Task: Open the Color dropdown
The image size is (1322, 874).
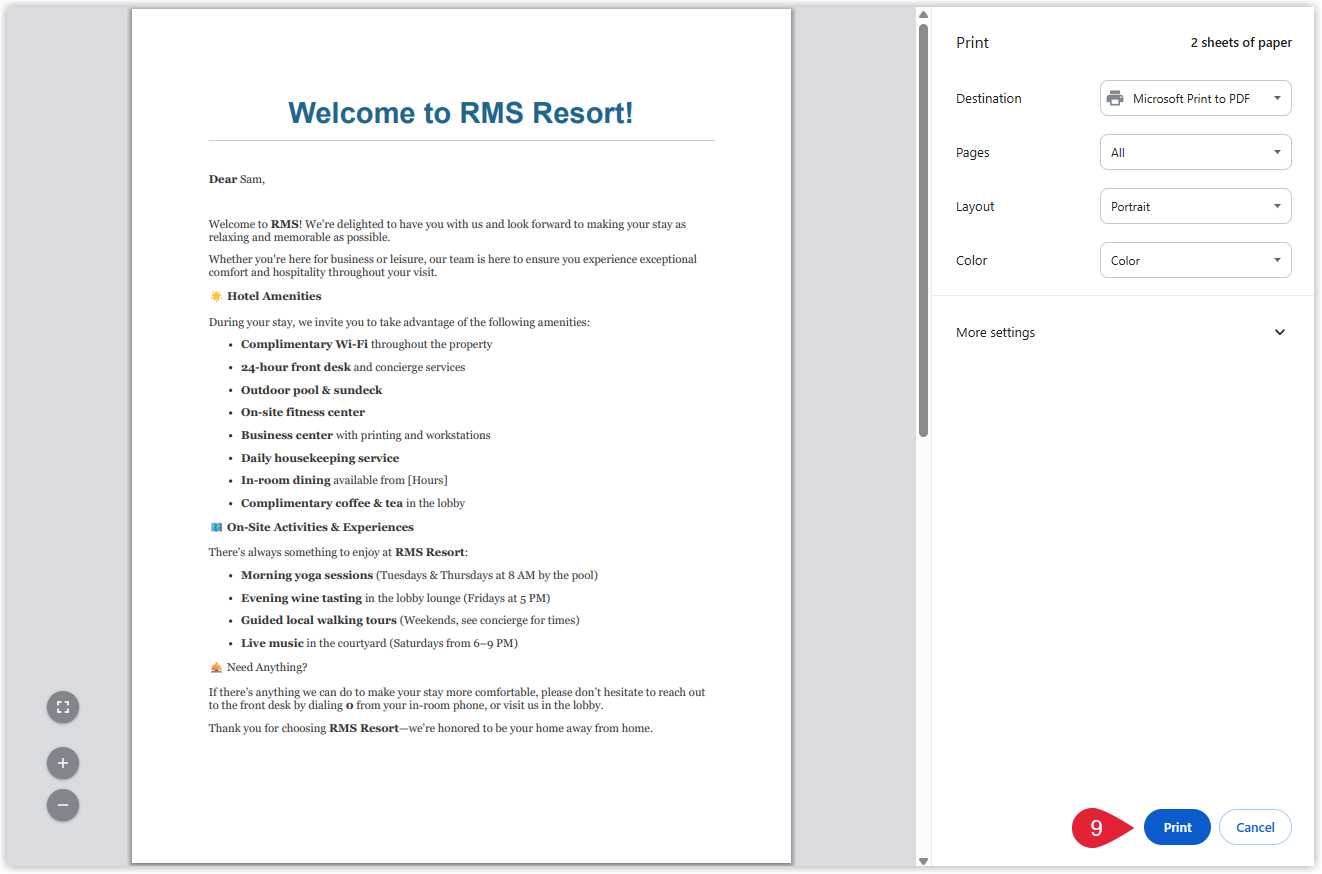Action: click(1196, 260)
